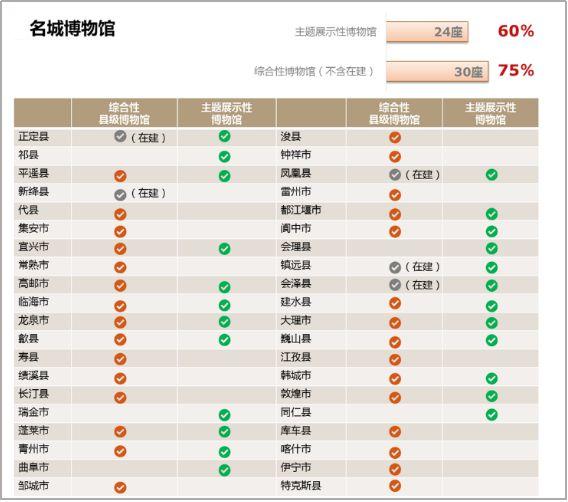568x502 pixels.
Task: Click the orange check in 常熟市 row
Action: [x=120, y=267]
